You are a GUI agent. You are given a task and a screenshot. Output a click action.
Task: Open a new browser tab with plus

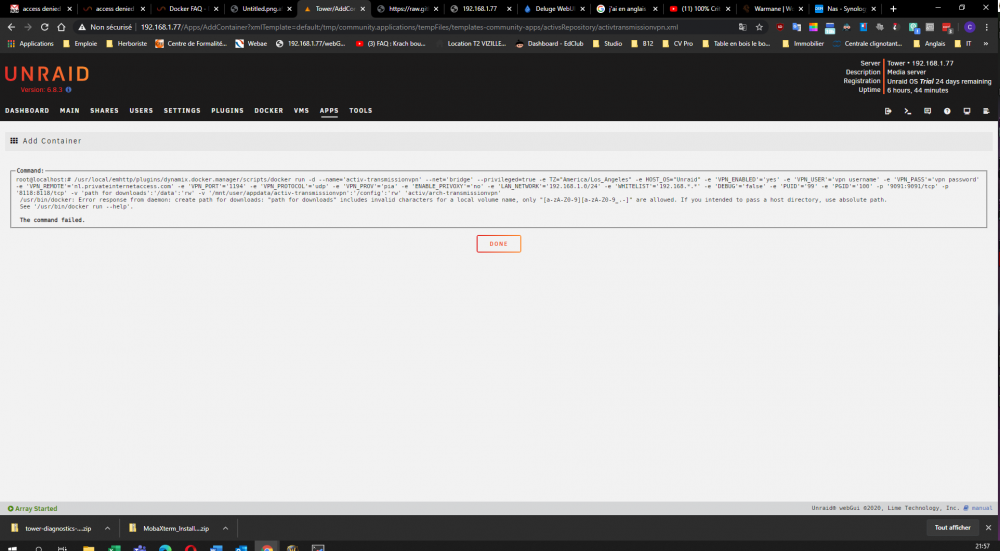tap(893, 9)
